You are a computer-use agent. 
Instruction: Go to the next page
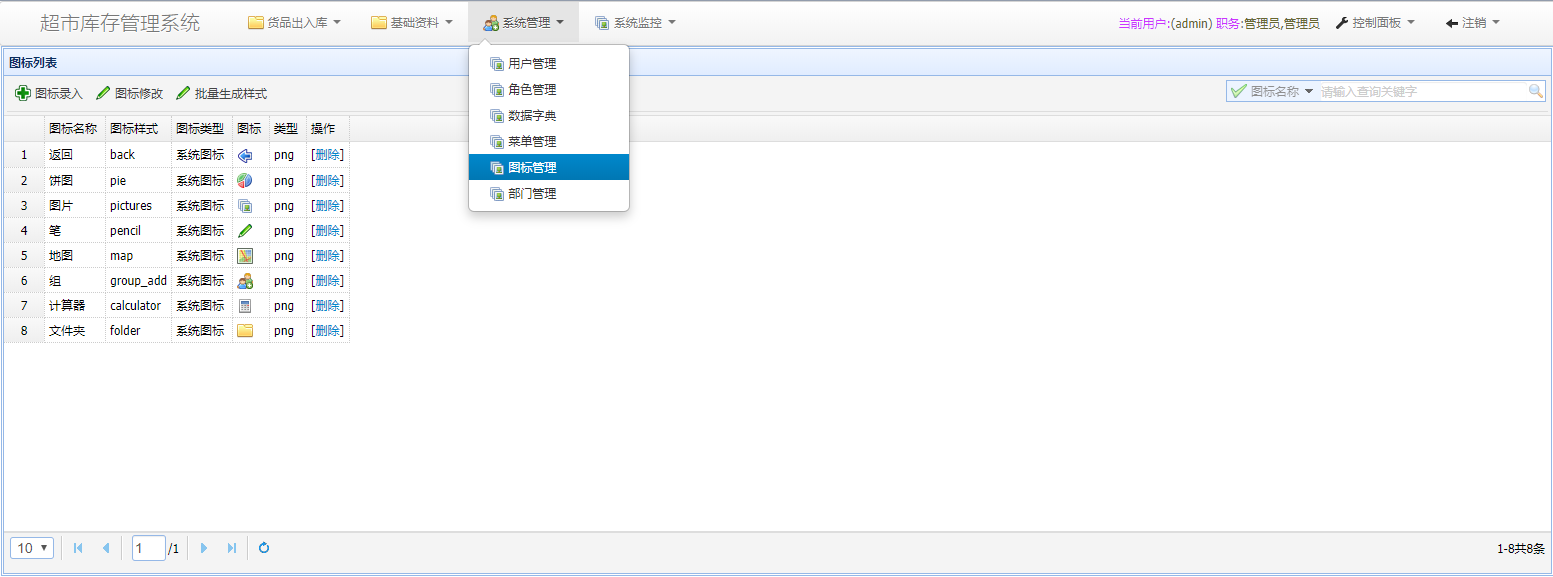[204, 548]
